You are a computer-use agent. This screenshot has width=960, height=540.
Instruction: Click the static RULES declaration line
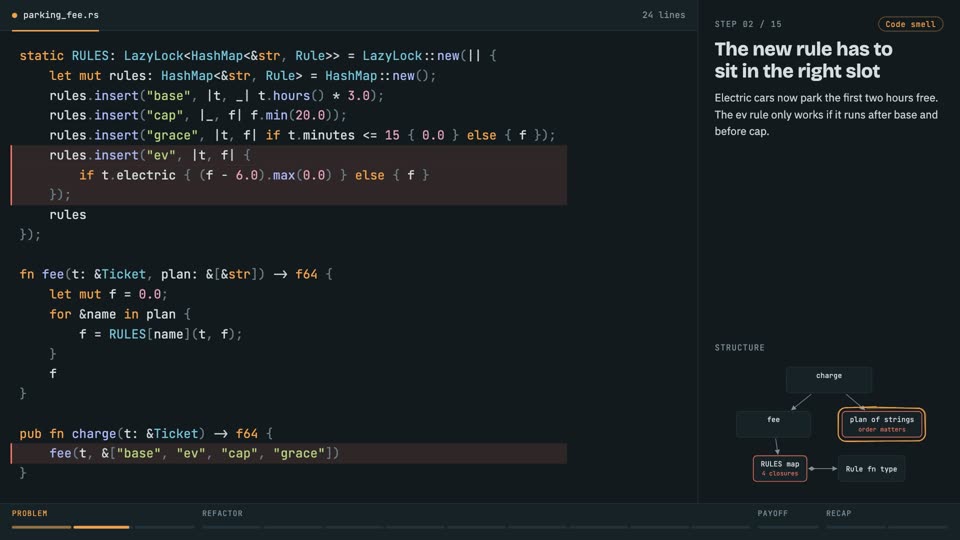258,56
